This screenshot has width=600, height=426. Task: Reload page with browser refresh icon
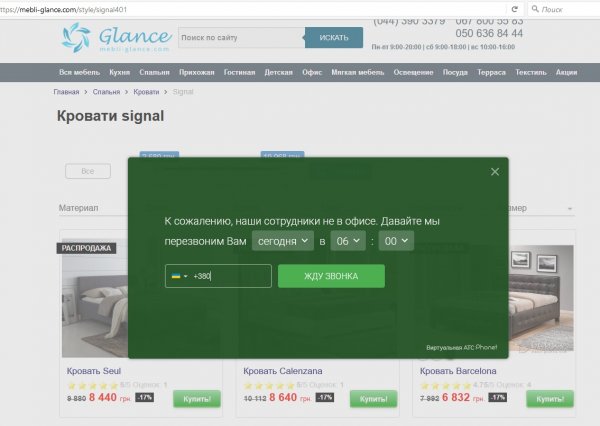515,8
